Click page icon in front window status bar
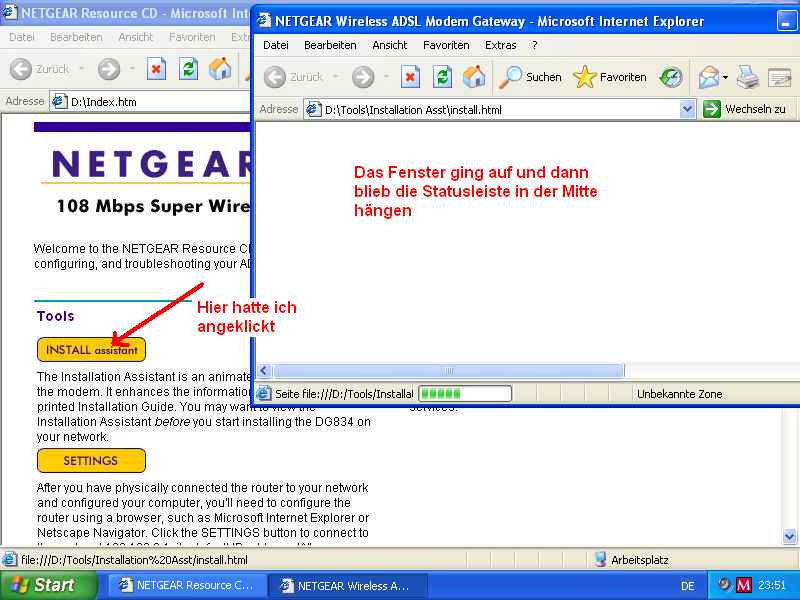This screenshot has height=600, width=800. tap(264, 393)
